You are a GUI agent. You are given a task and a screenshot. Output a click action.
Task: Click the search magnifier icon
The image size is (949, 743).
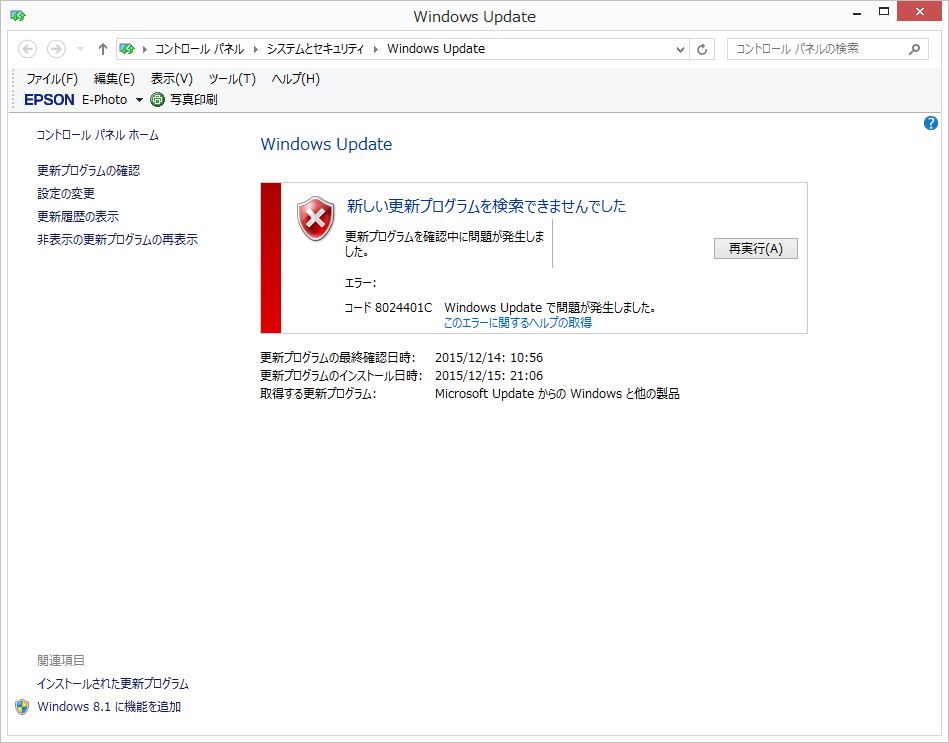[915, 49]
